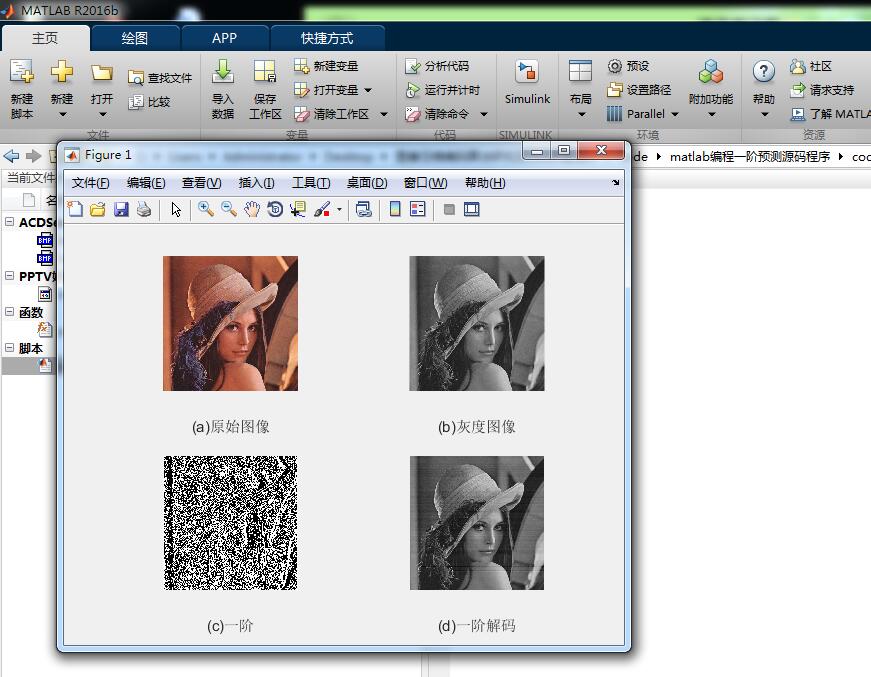871x677 pixels.
Task: Click New Variable (新建变量) button
Action: (326, 66)
